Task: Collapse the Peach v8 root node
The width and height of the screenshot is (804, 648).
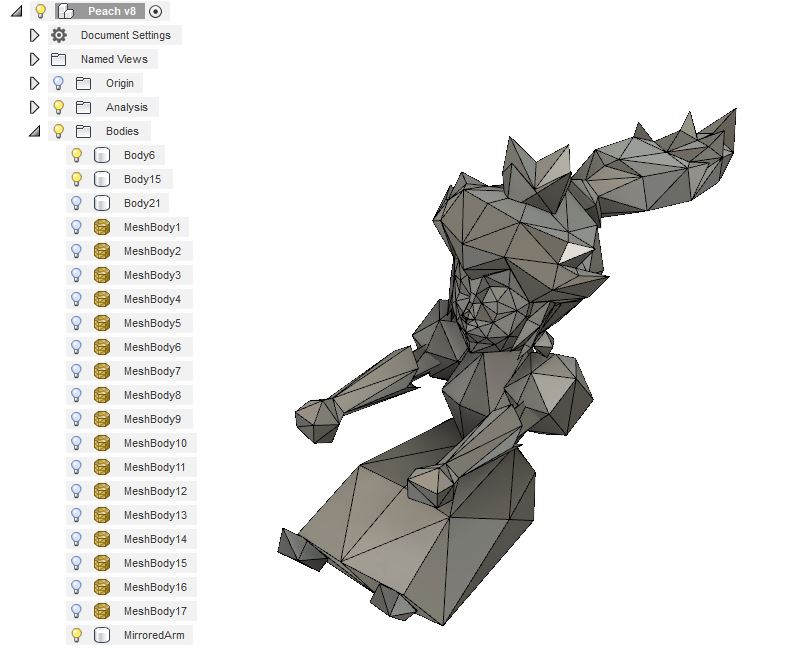Action: click(x=16, y=11)
